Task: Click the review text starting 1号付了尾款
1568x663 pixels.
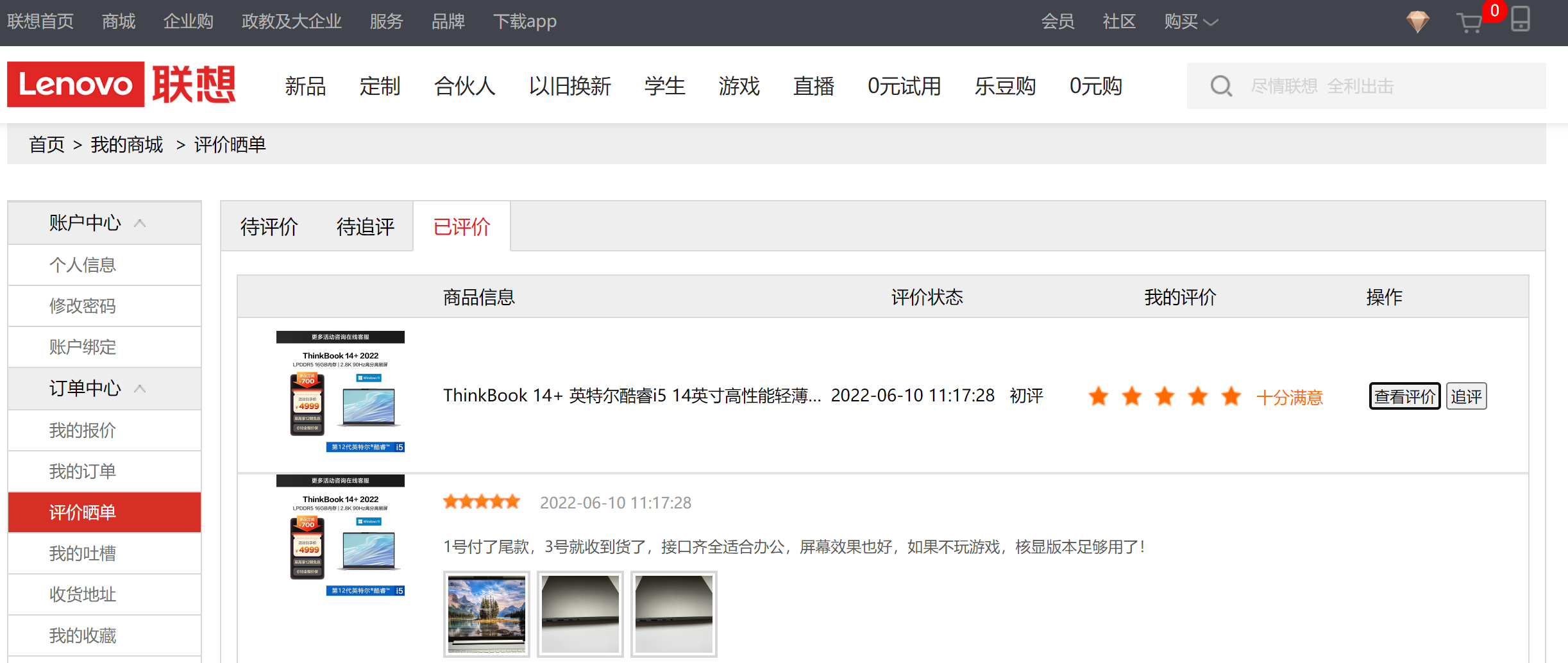Action: pos(794,547)
